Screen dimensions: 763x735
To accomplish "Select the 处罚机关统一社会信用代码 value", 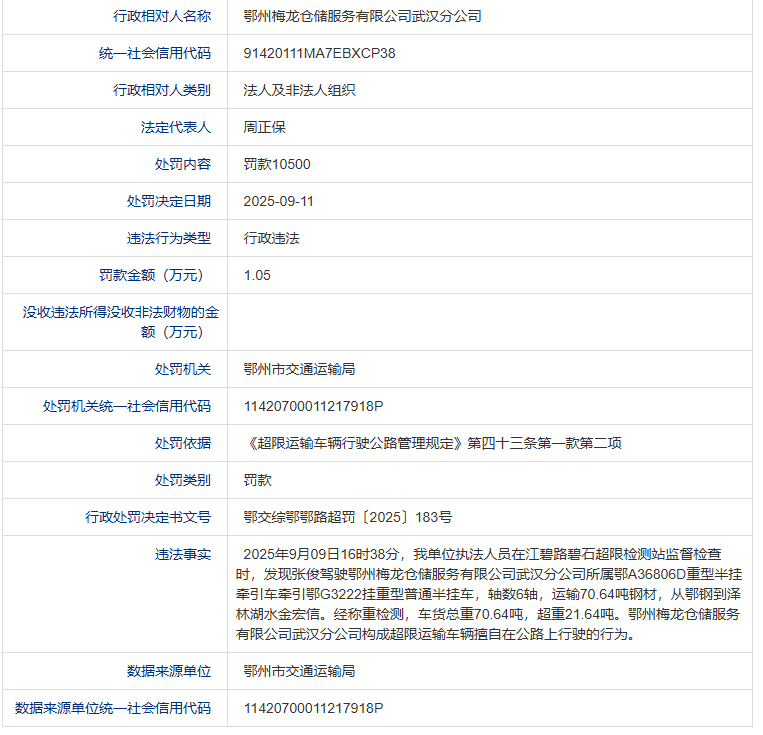I will pos(313,406).
